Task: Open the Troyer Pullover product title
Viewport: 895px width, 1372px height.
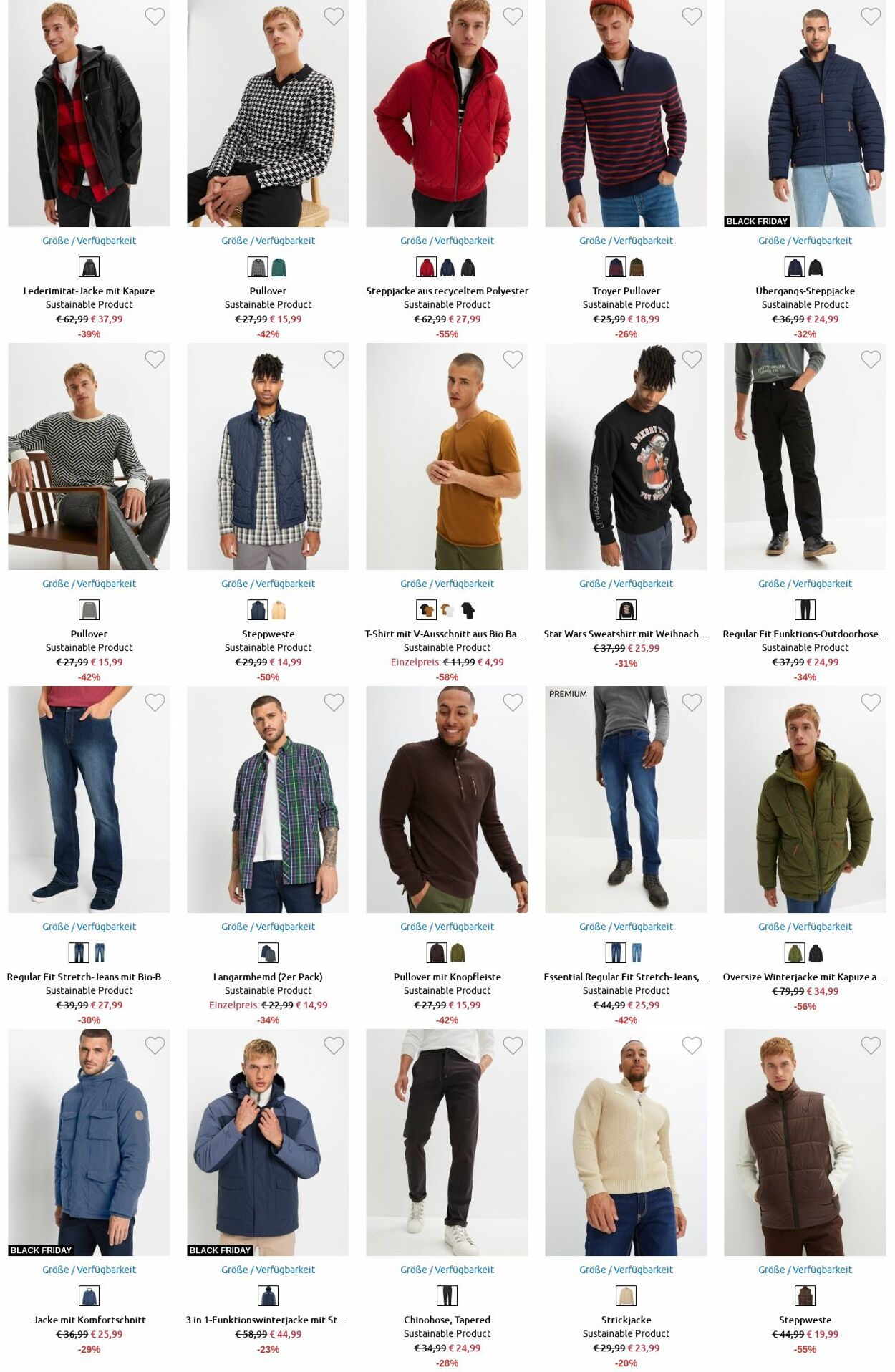Action: pos(626,291)
